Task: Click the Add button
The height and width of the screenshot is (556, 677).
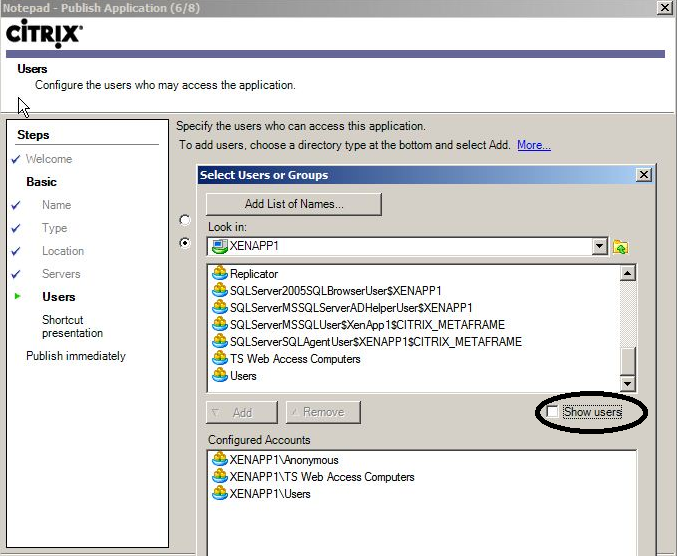Action: (242, 412)
